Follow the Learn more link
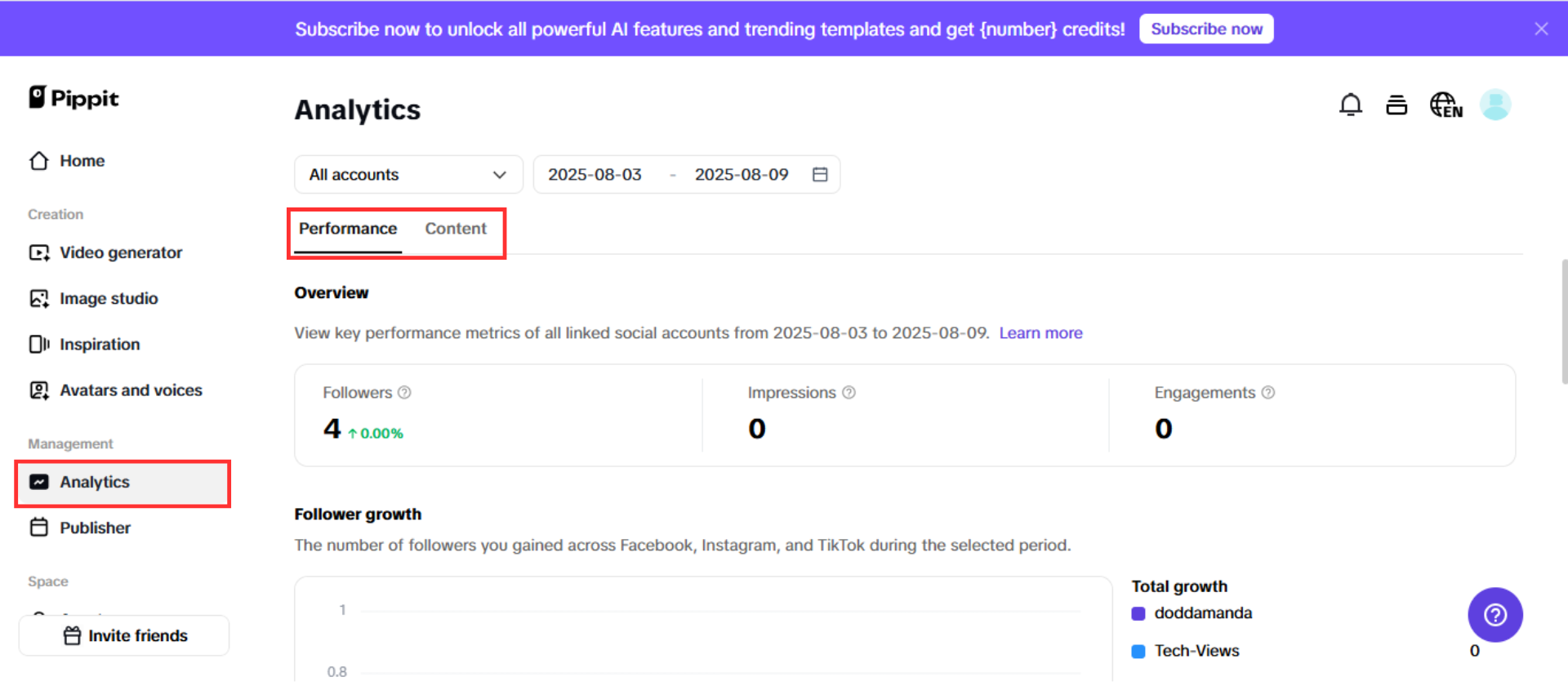Image resolution: width=1568 pixels, height=686 pixels. coord(1040,333)
